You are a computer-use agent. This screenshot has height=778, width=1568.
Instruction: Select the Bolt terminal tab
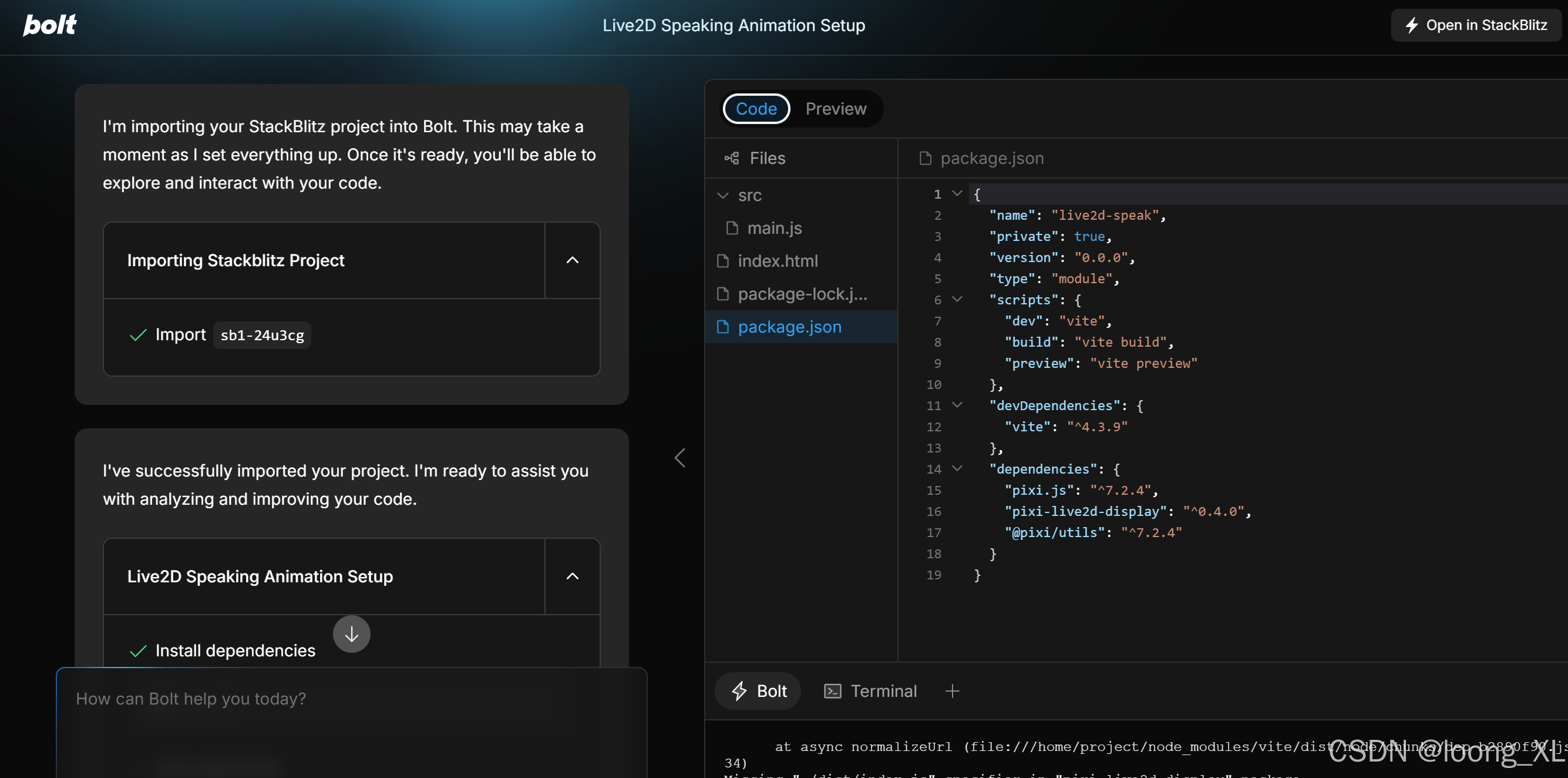point(758,691)
